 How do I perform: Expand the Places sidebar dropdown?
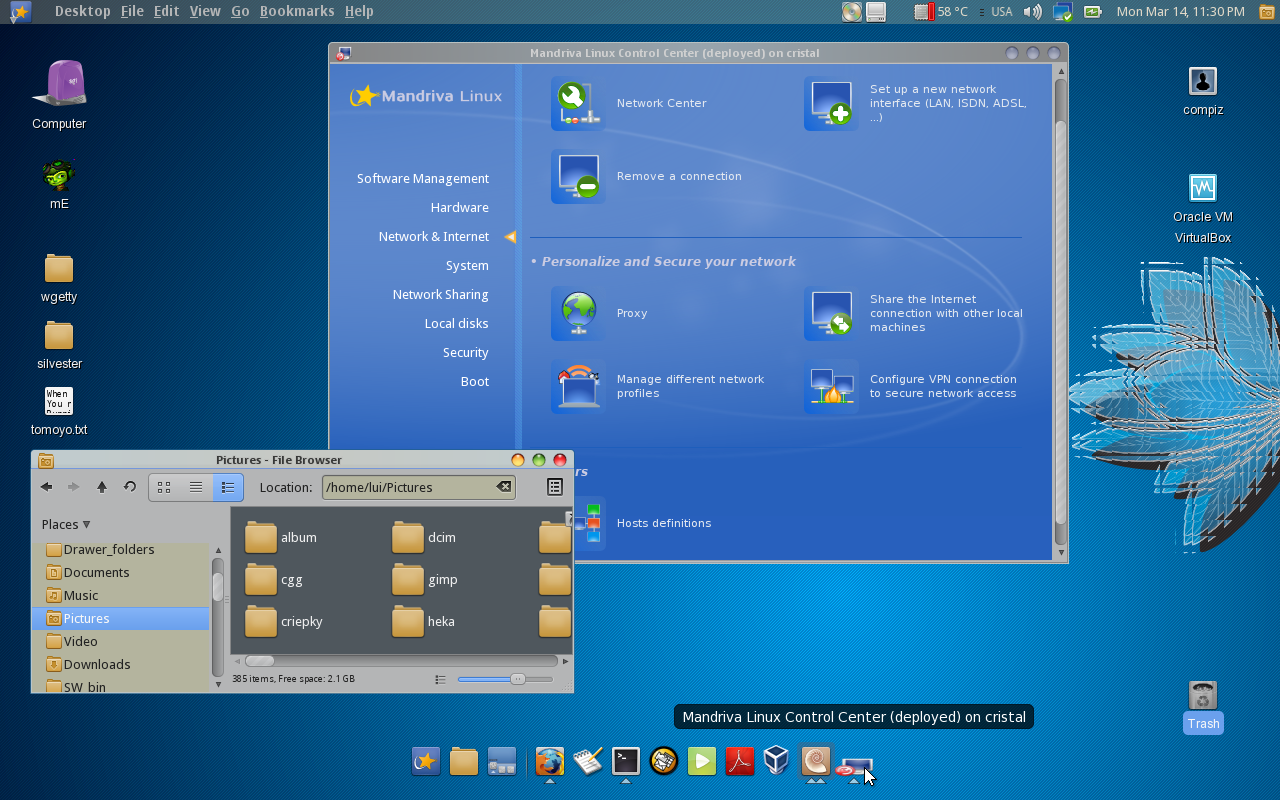66,524
